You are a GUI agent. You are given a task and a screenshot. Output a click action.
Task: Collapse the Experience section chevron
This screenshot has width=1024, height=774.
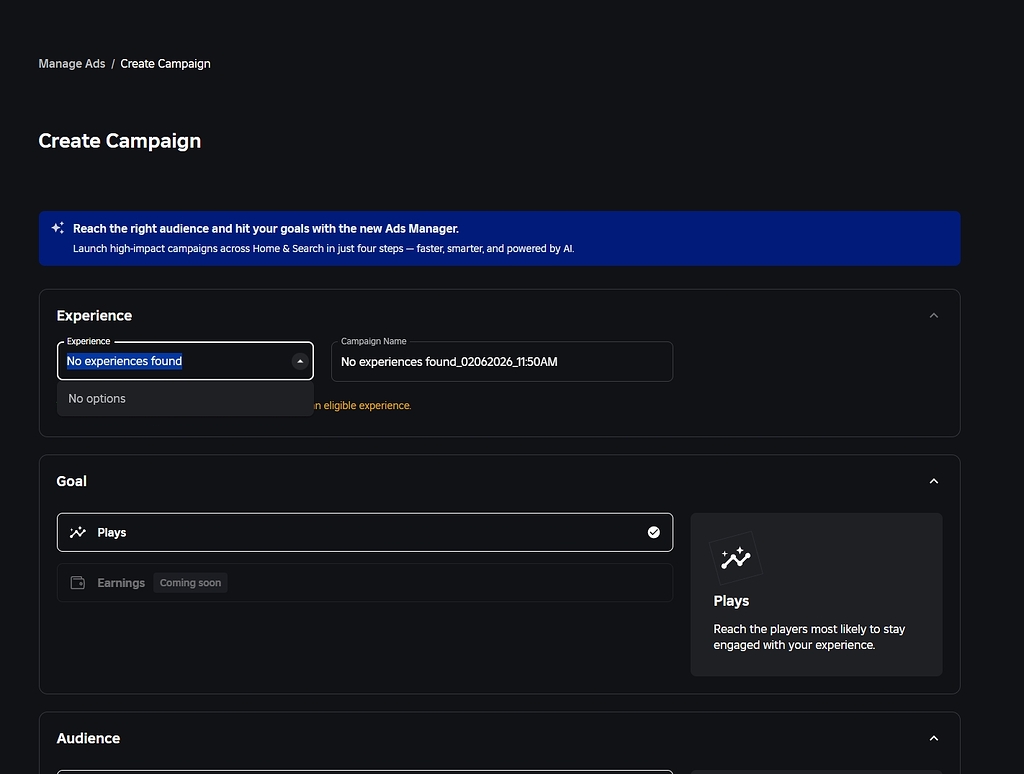click(x=933, y=315)
